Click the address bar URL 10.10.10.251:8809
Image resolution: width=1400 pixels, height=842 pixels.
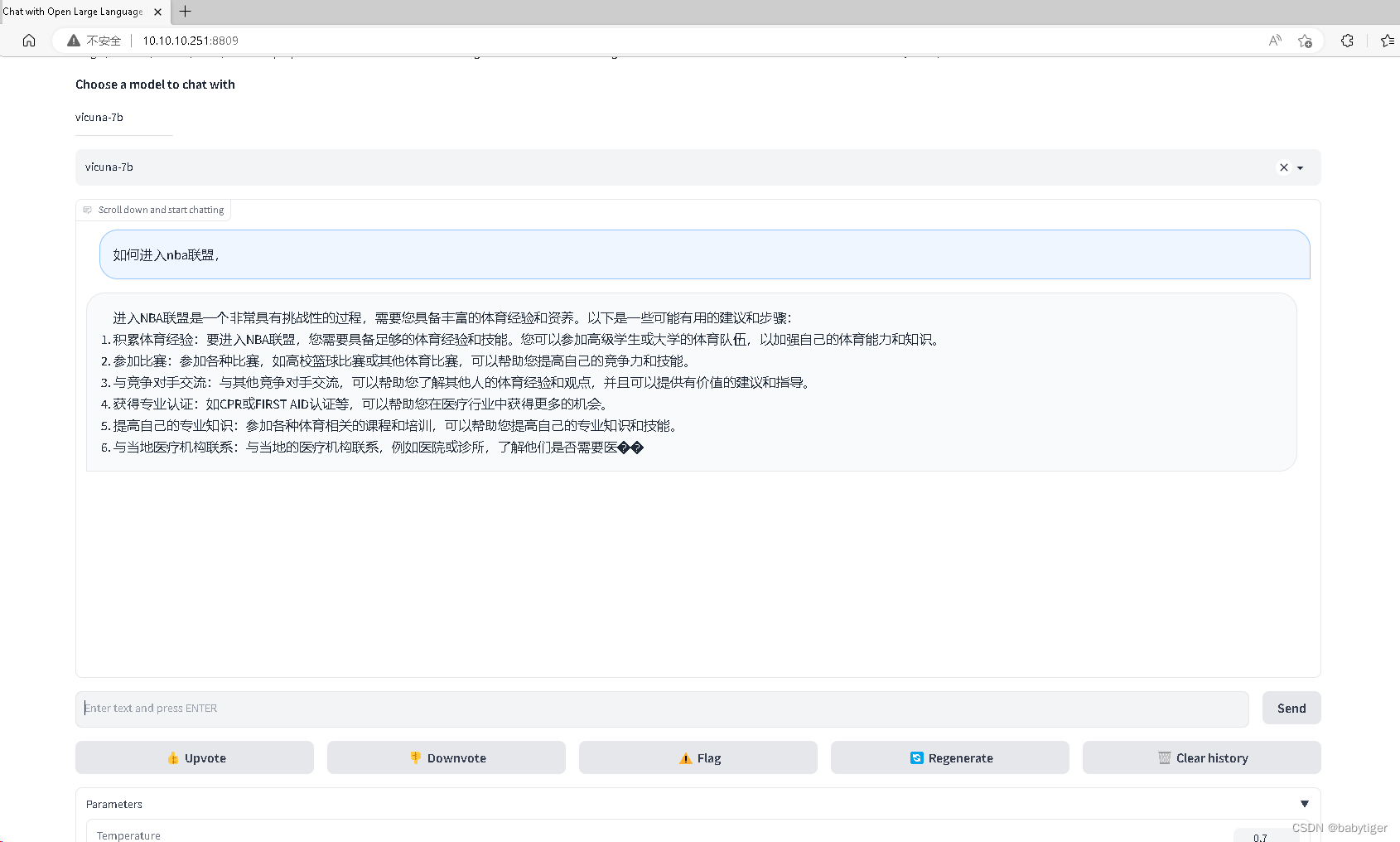(x=191, y=41)
